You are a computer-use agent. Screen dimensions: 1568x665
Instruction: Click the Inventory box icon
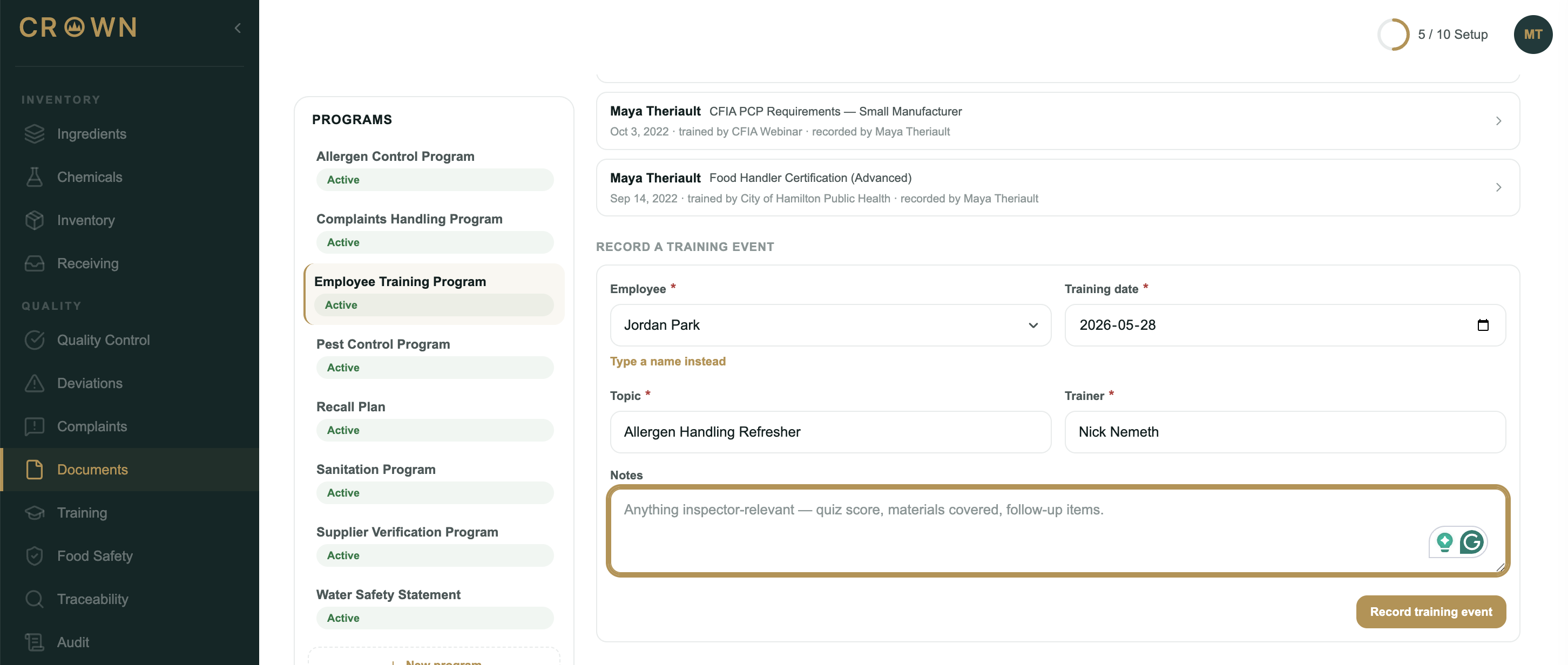[35, 220]
